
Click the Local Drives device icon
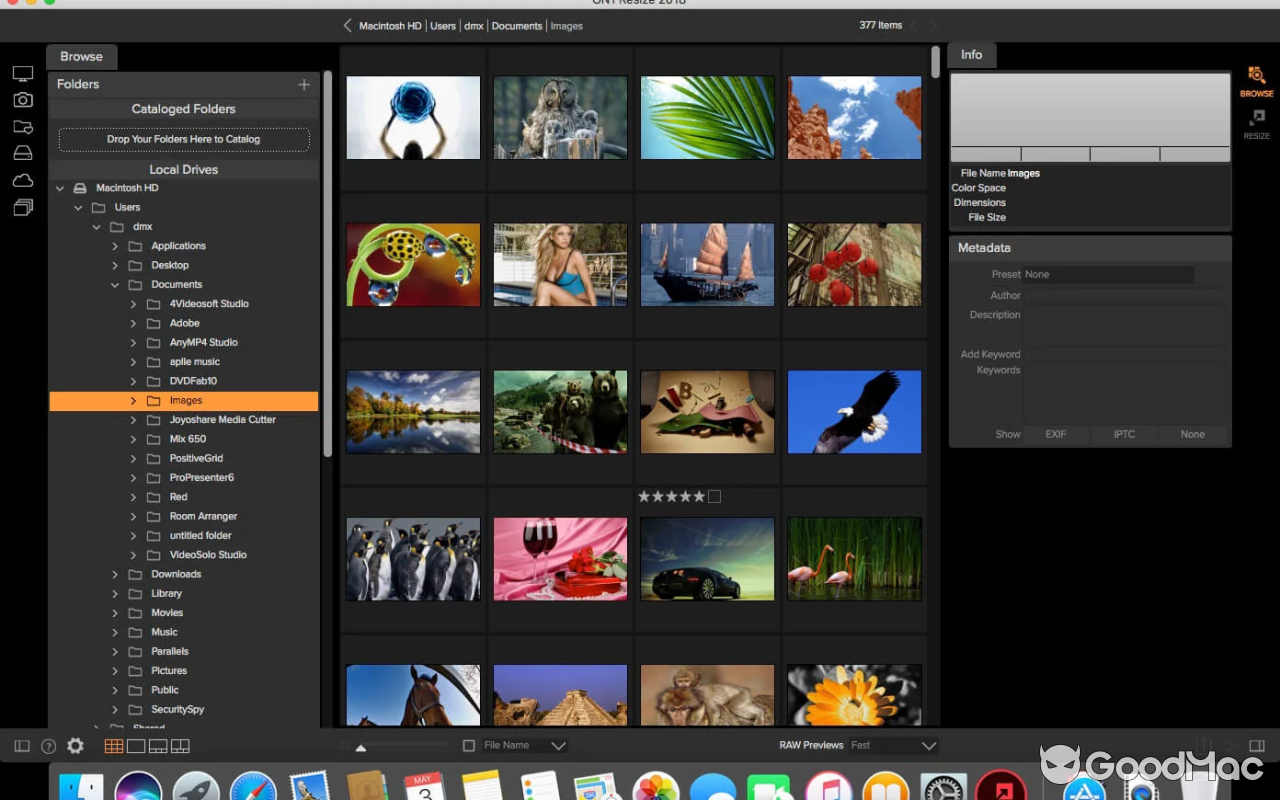point(21,152)
